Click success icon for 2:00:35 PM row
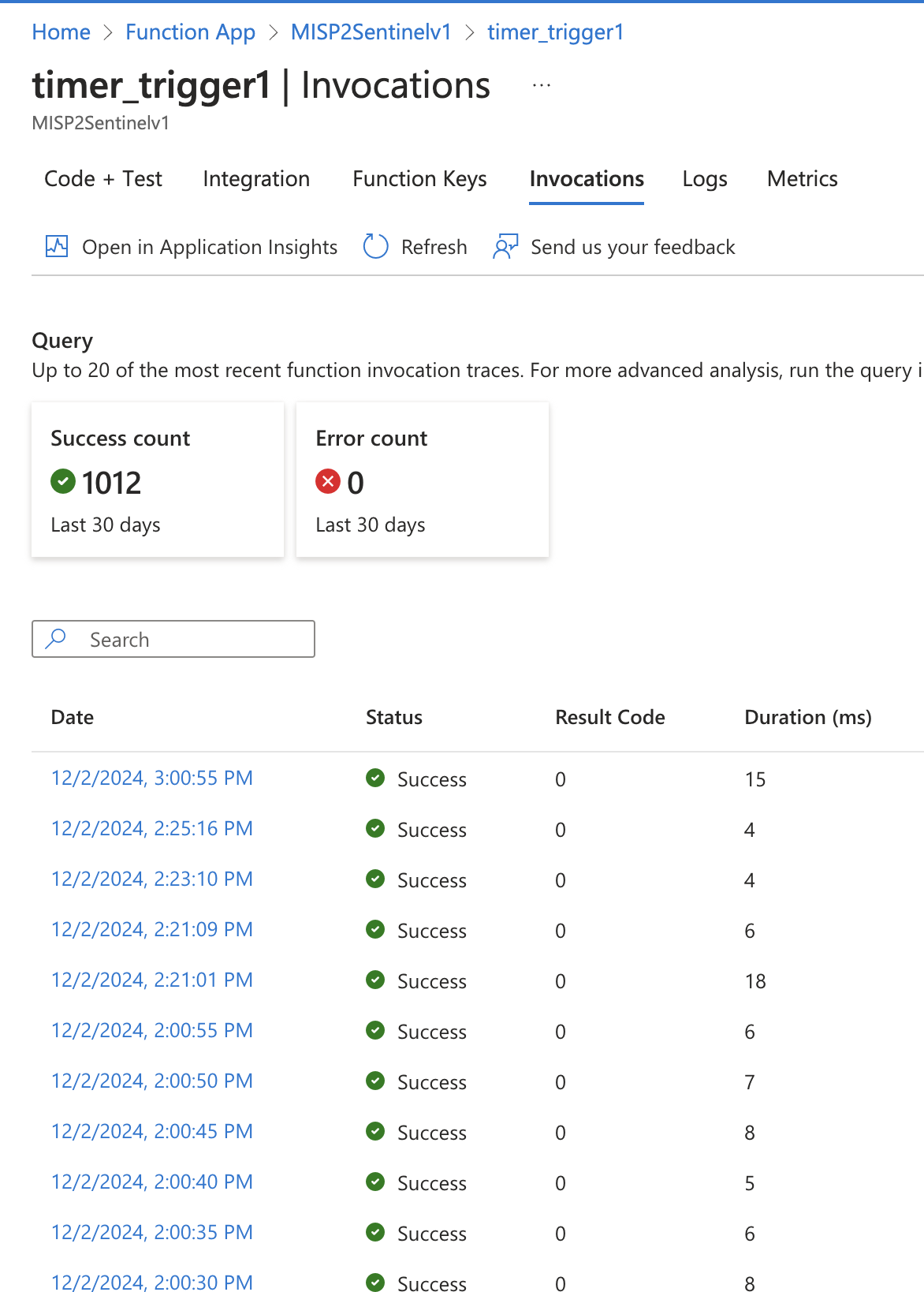Viewport: 924px width, 1292px height. pos(375,1232)
